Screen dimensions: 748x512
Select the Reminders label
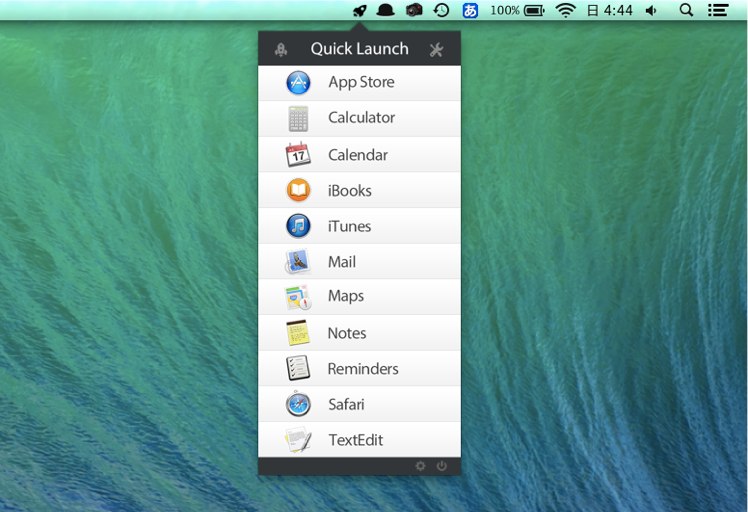363,369
